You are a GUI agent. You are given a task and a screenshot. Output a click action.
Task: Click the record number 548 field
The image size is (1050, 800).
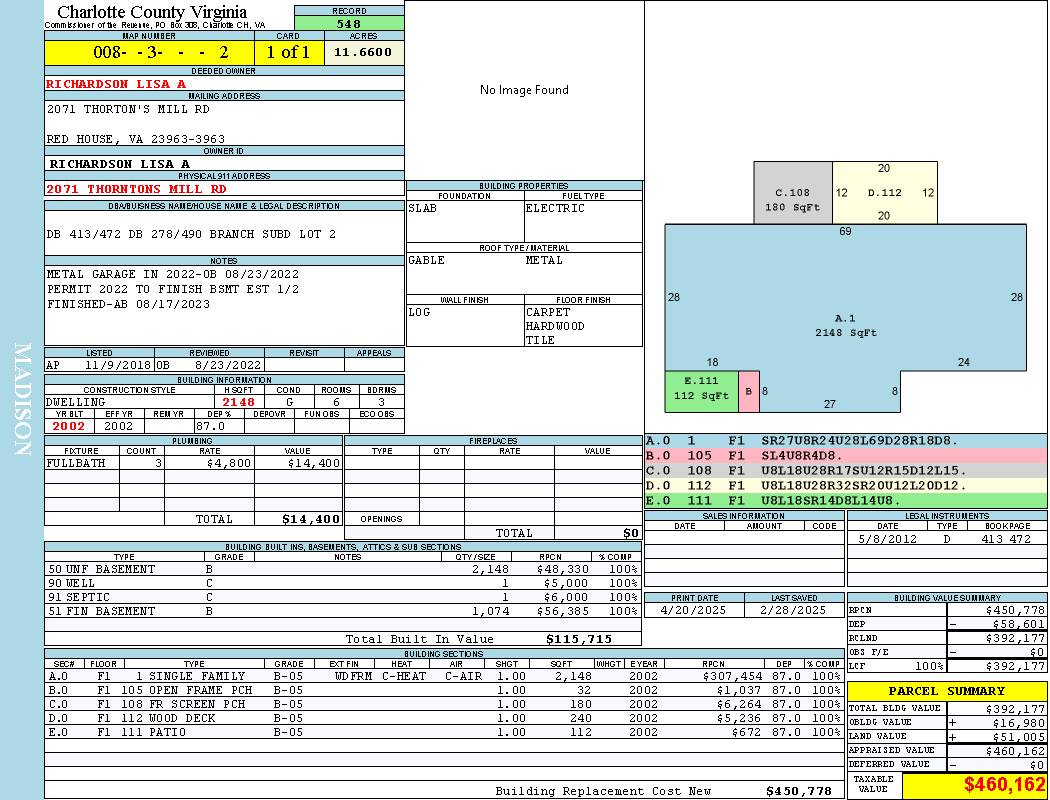pyautogui.click(x=349, y=23)
